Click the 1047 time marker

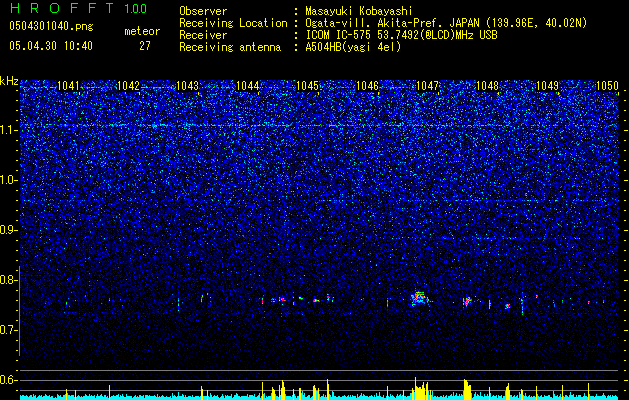(427, 86)
